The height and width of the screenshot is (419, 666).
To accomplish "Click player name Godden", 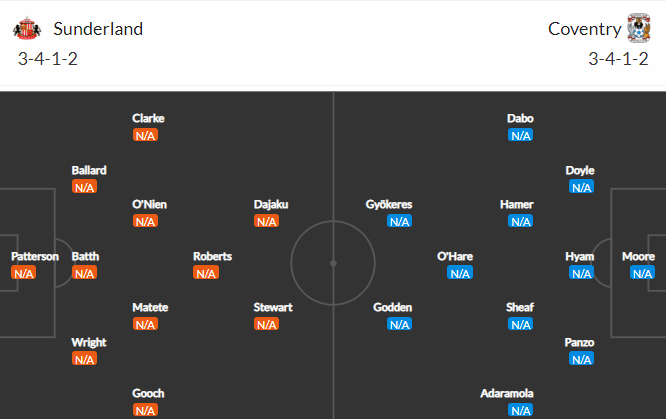I will point(392,308).
